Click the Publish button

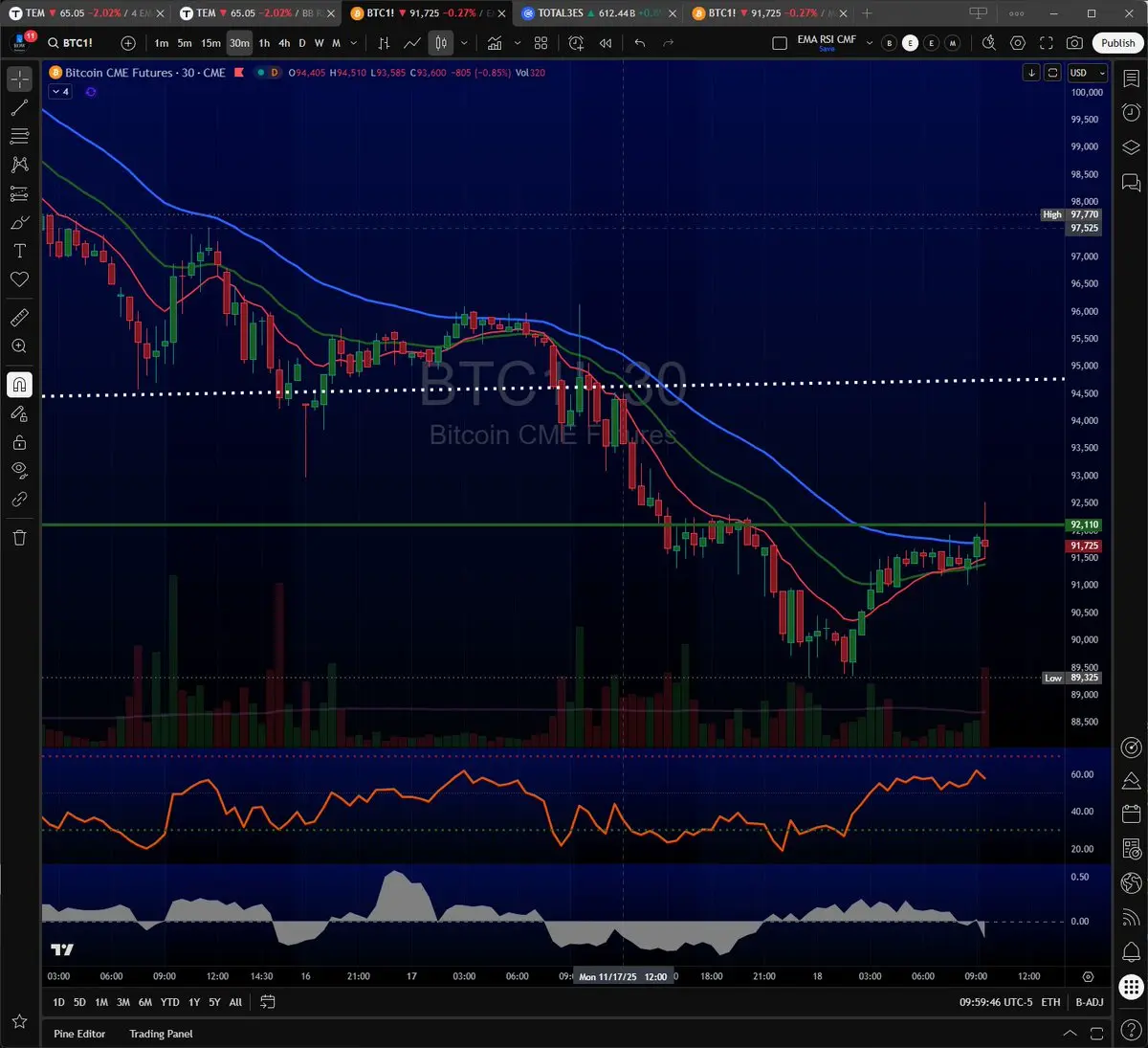[1117, 43]
